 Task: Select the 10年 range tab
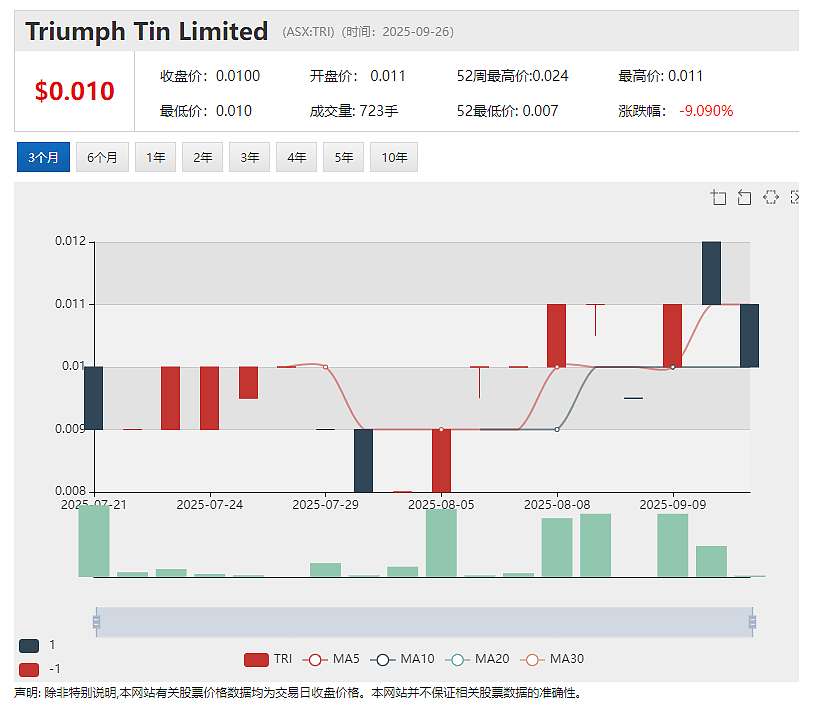tap(394, 157)
